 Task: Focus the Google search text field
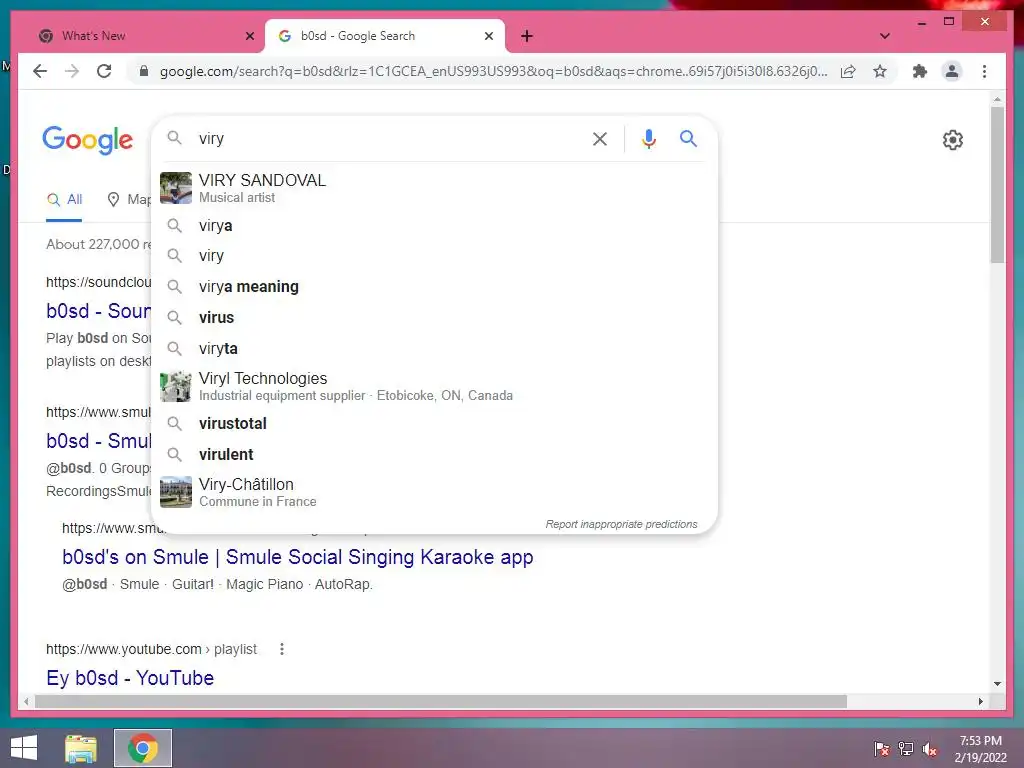[389, 138]
